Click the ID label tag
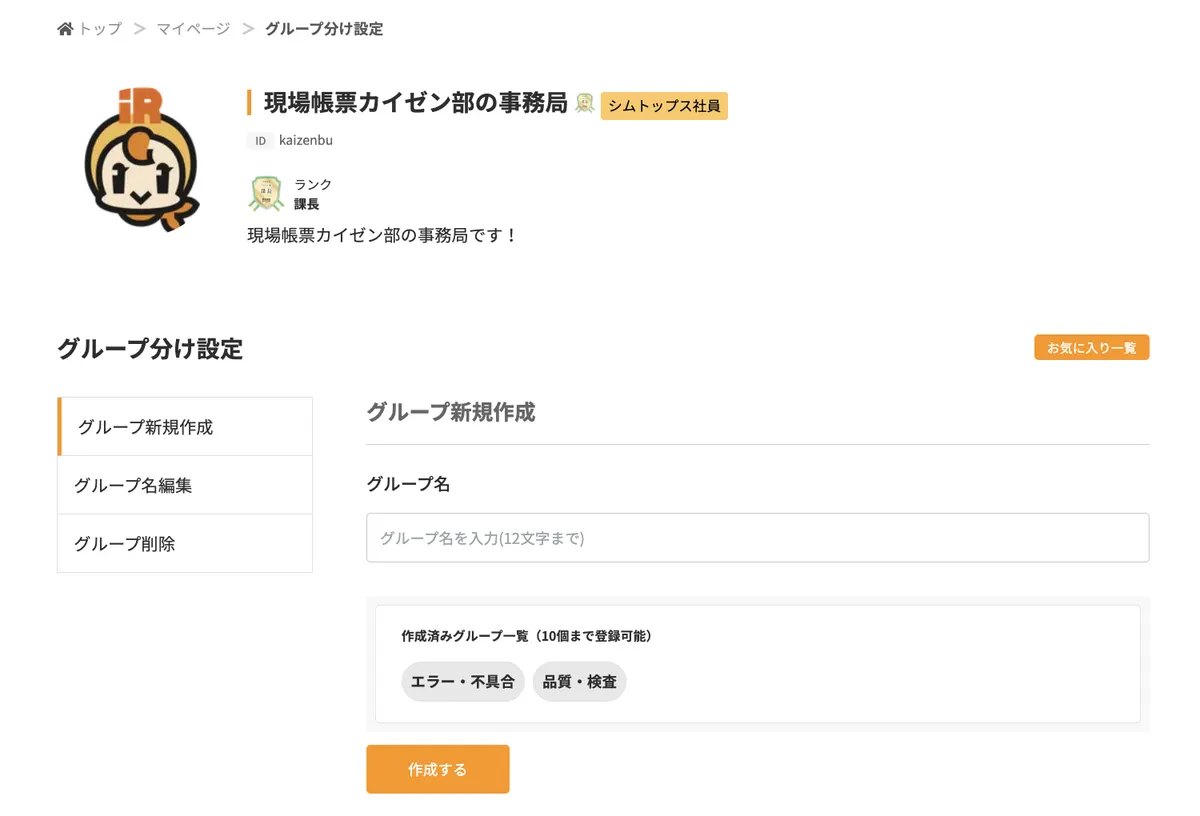This screenshot has width=1200, height=816. pyautogui.click(x=260, y=141)
